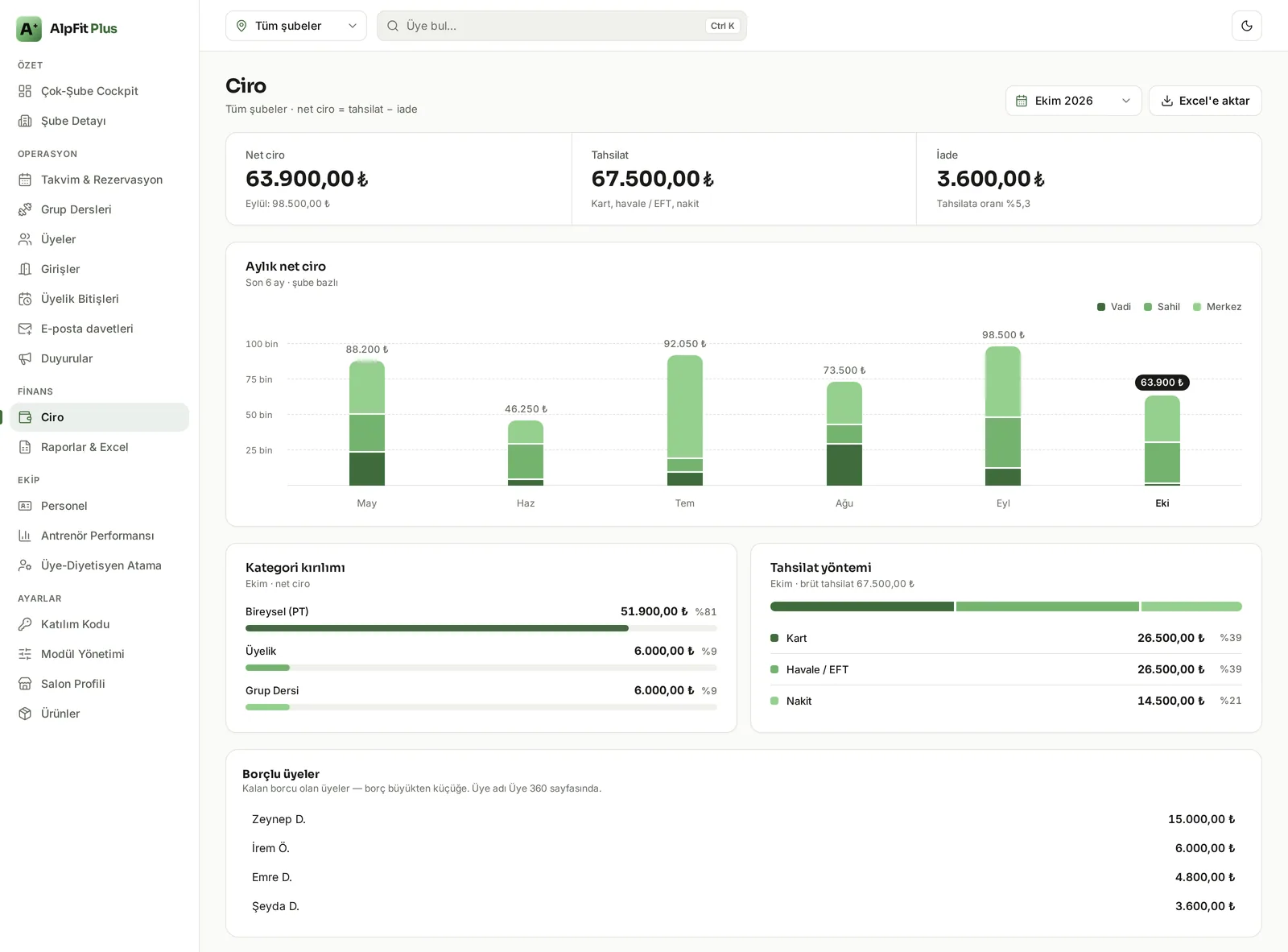1288x952 pixels.
Task: Click the Grup Dersi category row
Action: click(x=481, y=697)
